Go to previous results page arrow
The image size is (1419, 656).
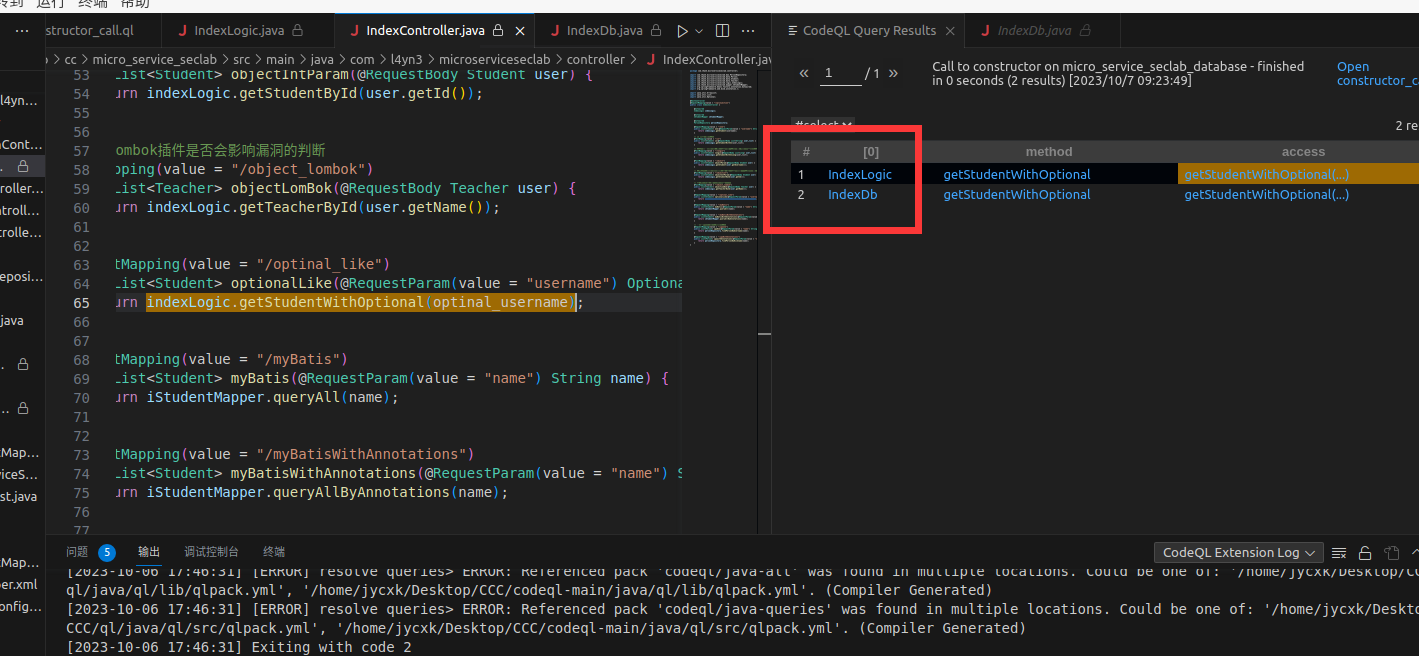pyautogui.click(x=803, y=73)
